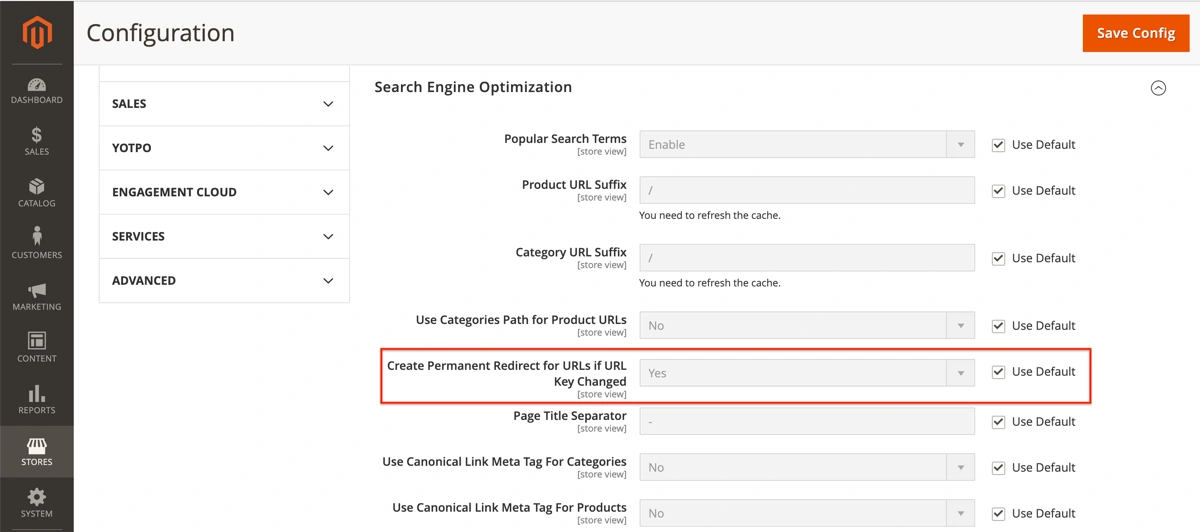The width and height of the screenshot is (1200, 532).
Task: Open the Catalog box icon
Action: (37, 187)
